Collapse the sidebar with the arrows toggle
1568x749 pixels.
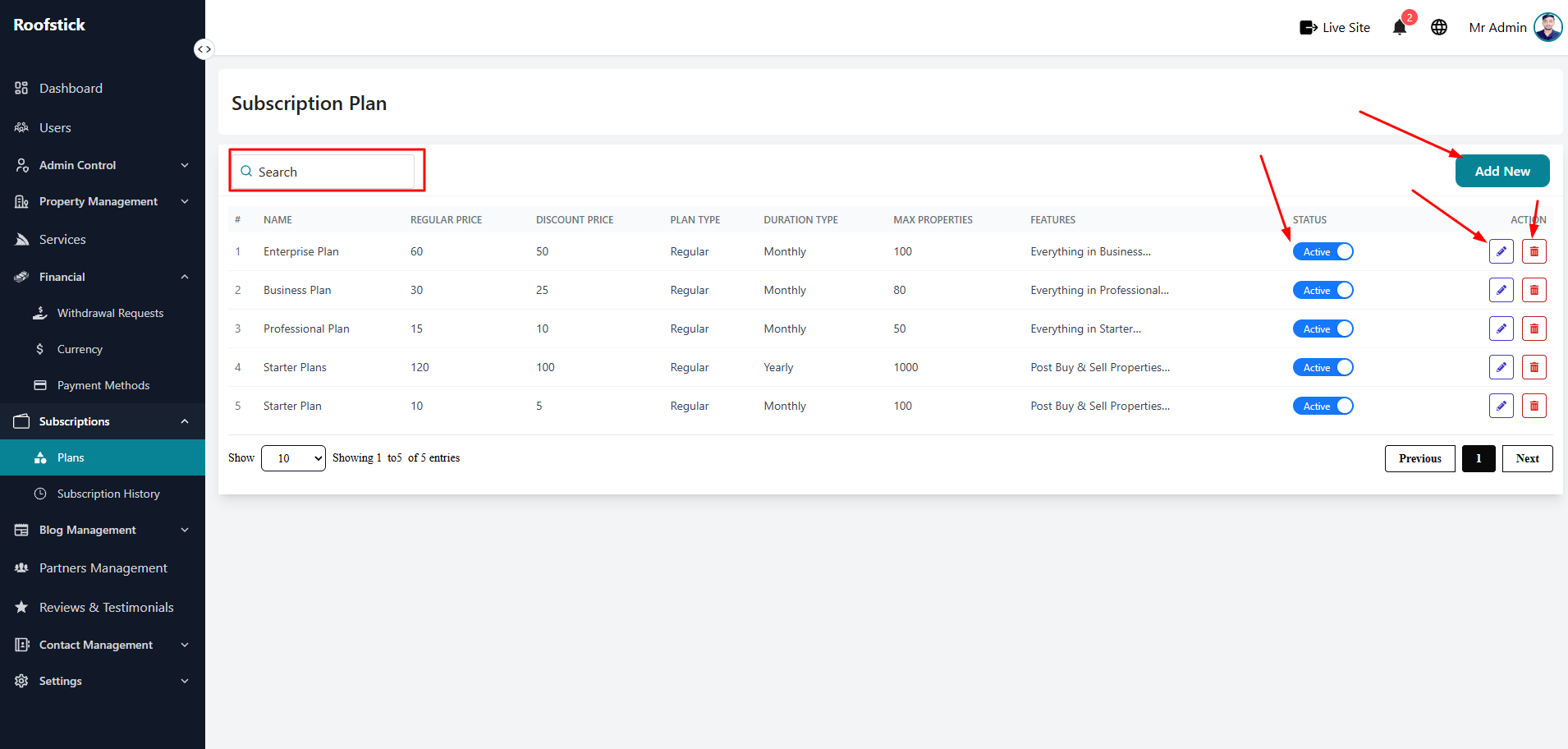pyautogui.click(x=204, y=49)
